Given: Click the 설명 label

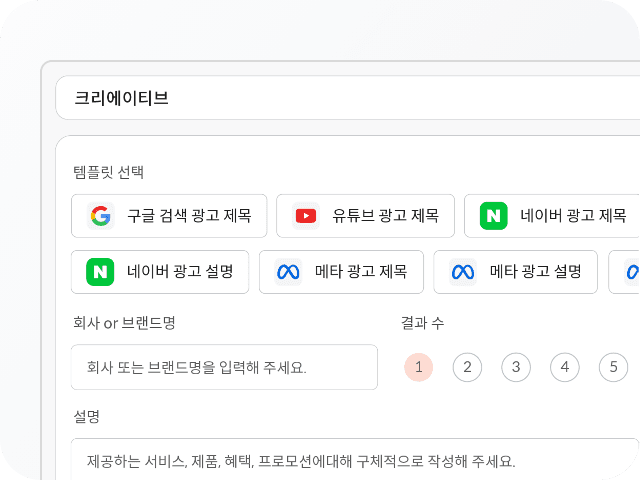Looking at the screenshot, I should (86, 417).
